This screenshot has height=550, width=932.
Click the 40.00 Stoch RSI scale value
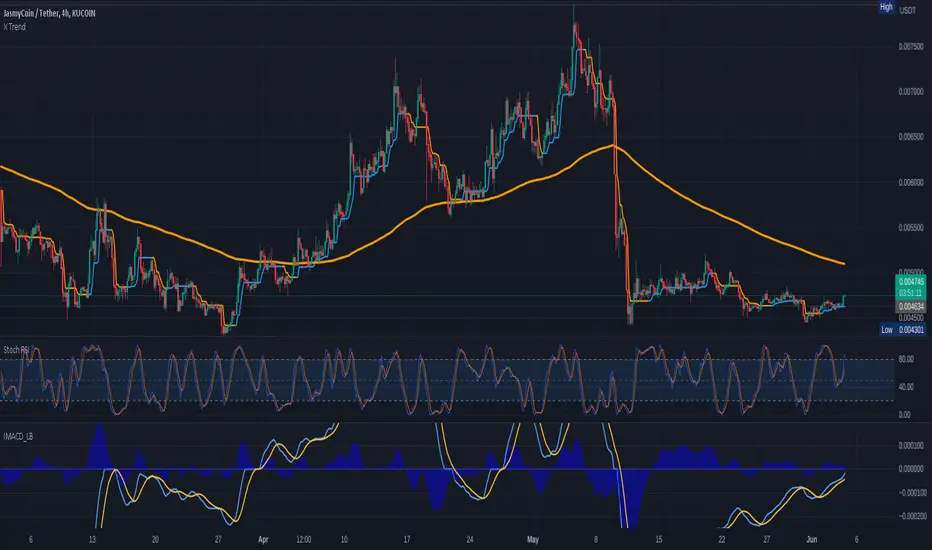point(906,387)
